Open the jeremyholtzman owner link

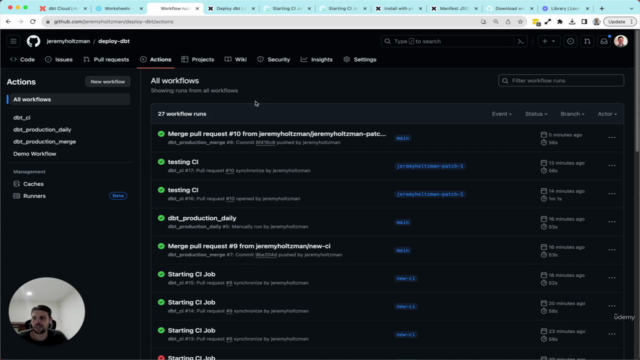pos(68,41)
